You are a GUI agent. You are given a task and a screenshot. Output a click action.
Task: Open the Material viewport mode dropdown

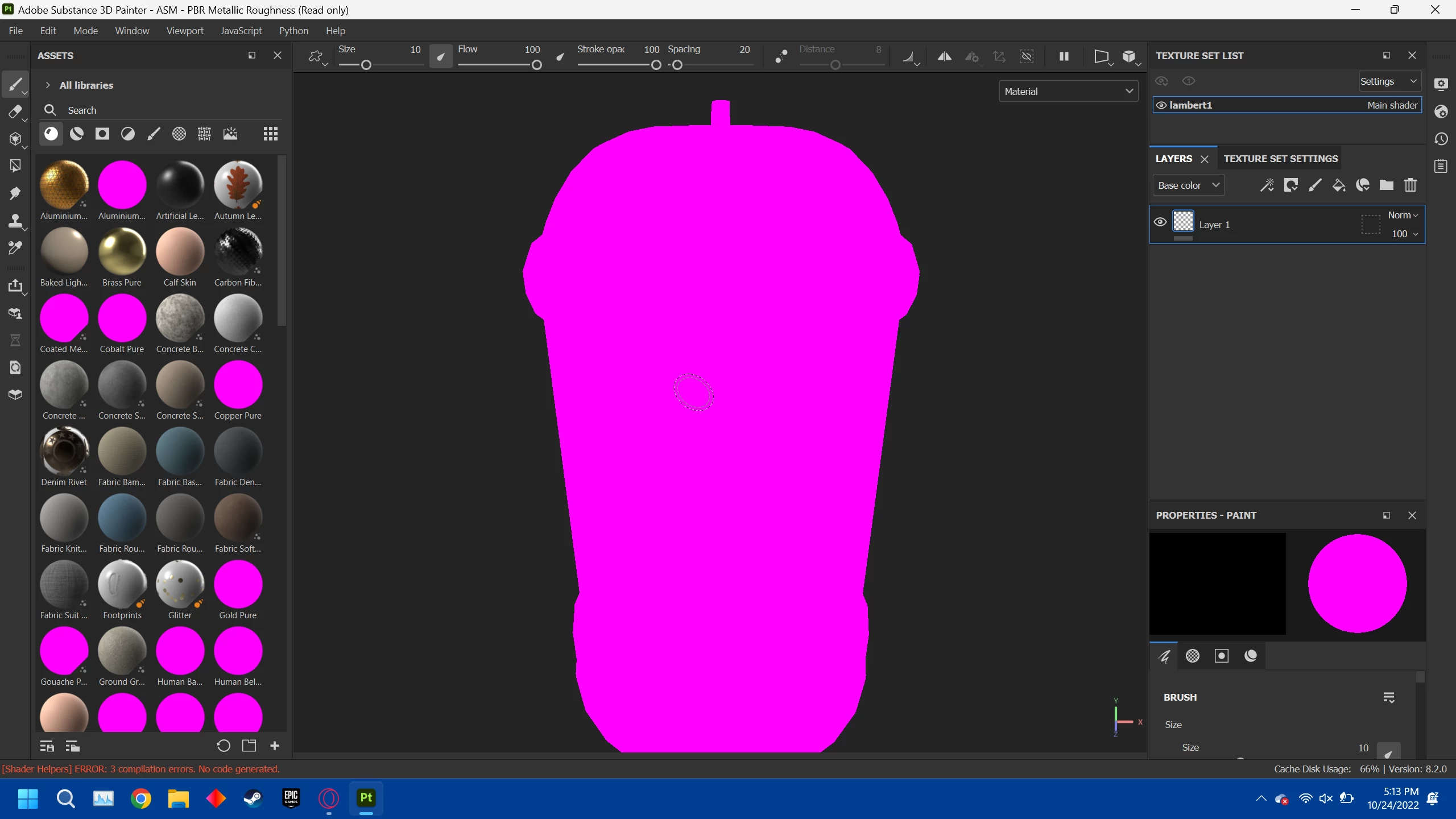[x=1068, y=92]
